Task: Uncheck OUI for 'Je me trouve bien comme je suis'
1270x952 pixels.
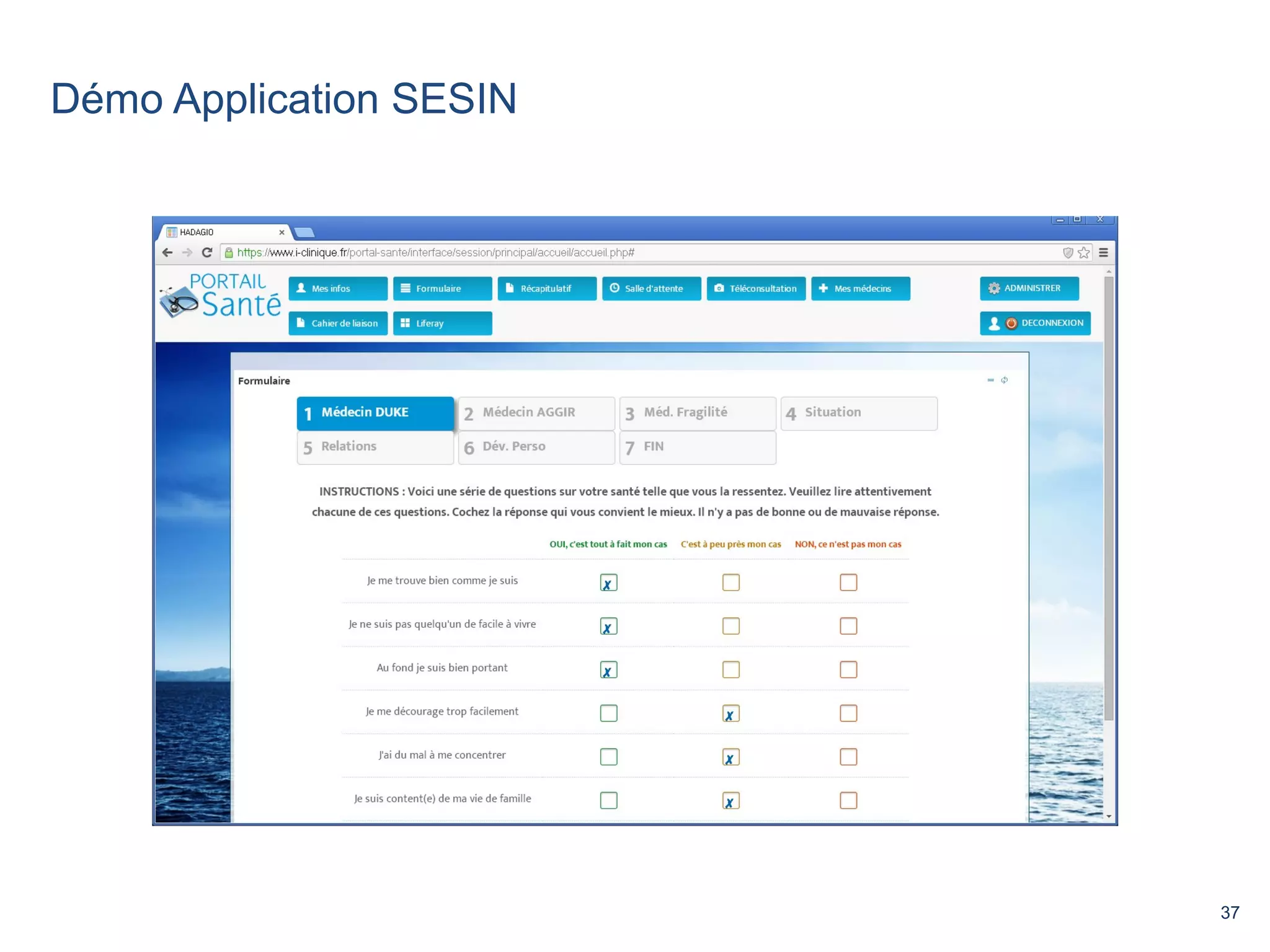Action: (x=608, y=583)
